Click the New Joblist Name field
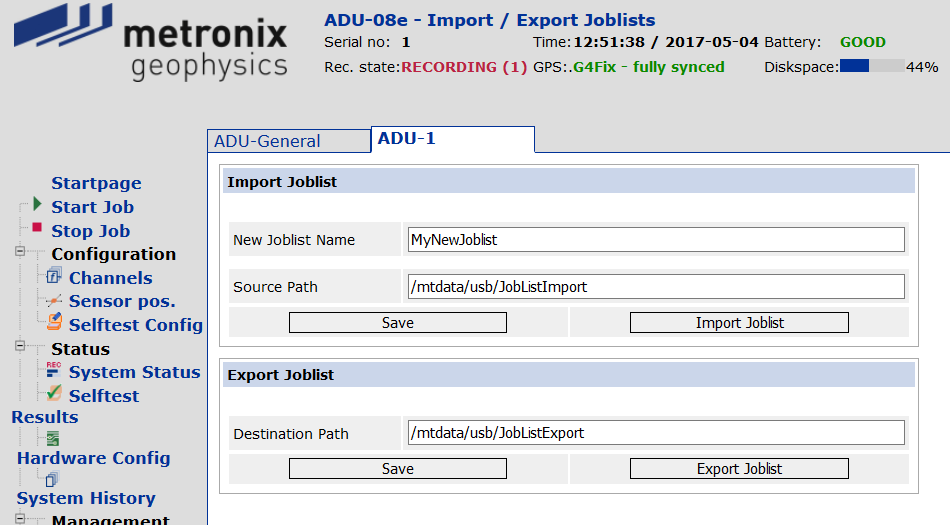 pyautogui.click(x=656, y=240)
